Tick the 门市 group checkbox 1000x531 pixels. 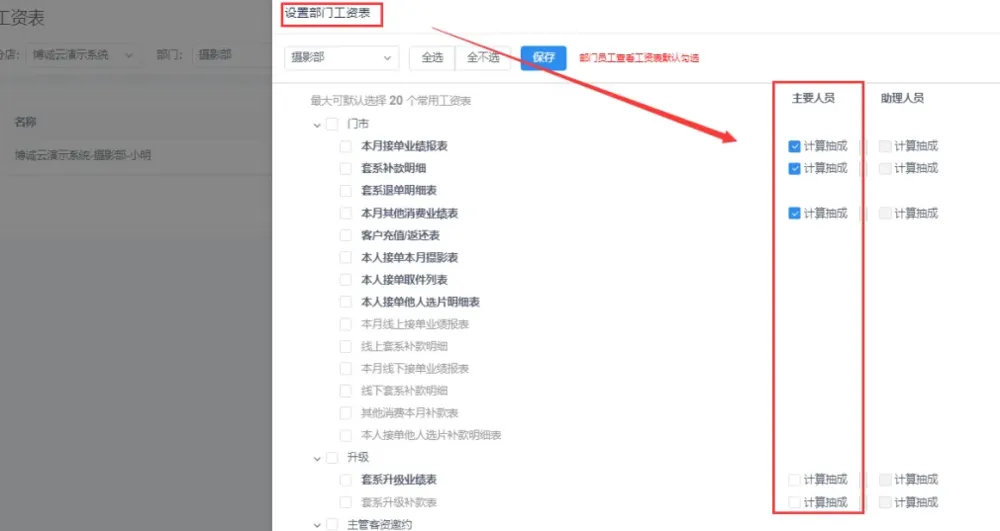(x=332, y=124)
